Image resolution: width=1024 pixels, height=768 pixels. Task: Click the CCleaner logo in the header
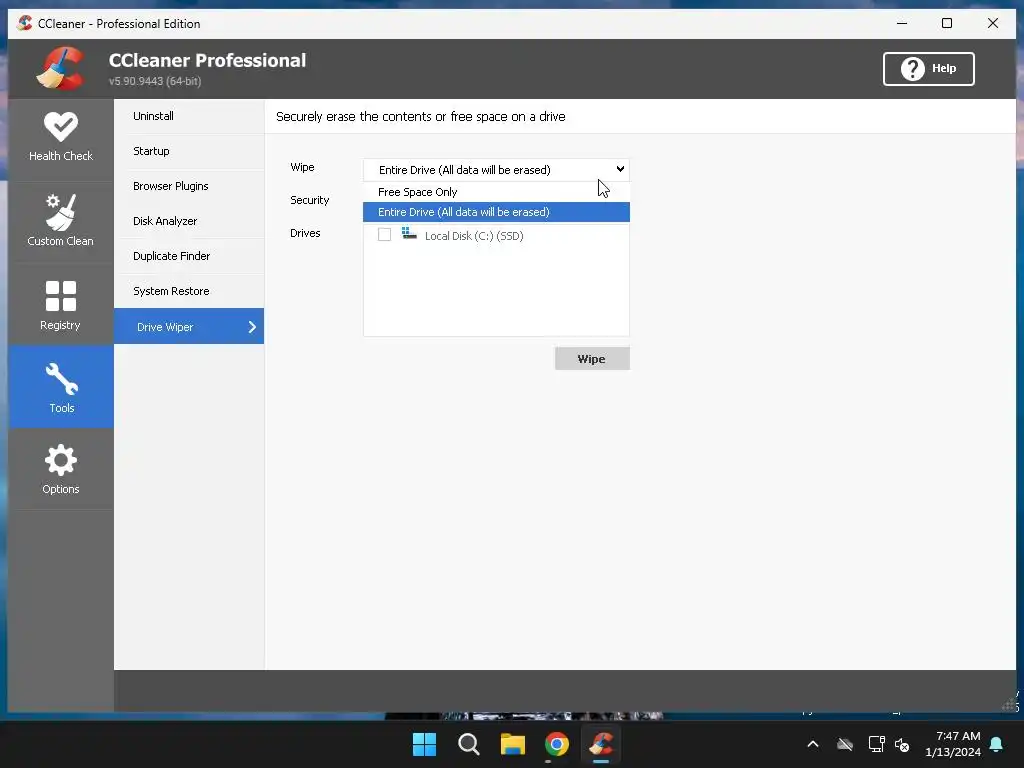point(61,68)
